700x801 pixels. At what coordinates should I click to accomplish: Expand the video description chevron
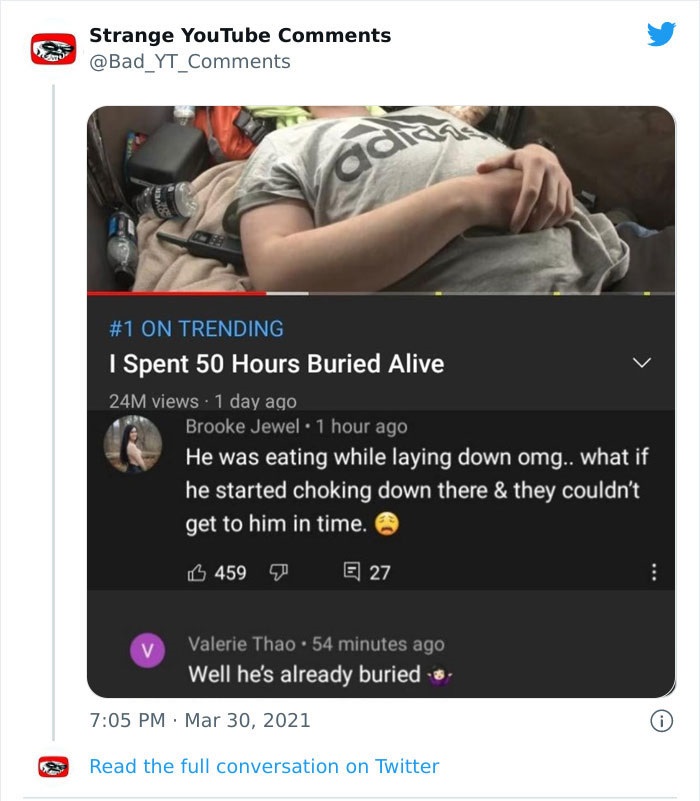tap(642, 362)
